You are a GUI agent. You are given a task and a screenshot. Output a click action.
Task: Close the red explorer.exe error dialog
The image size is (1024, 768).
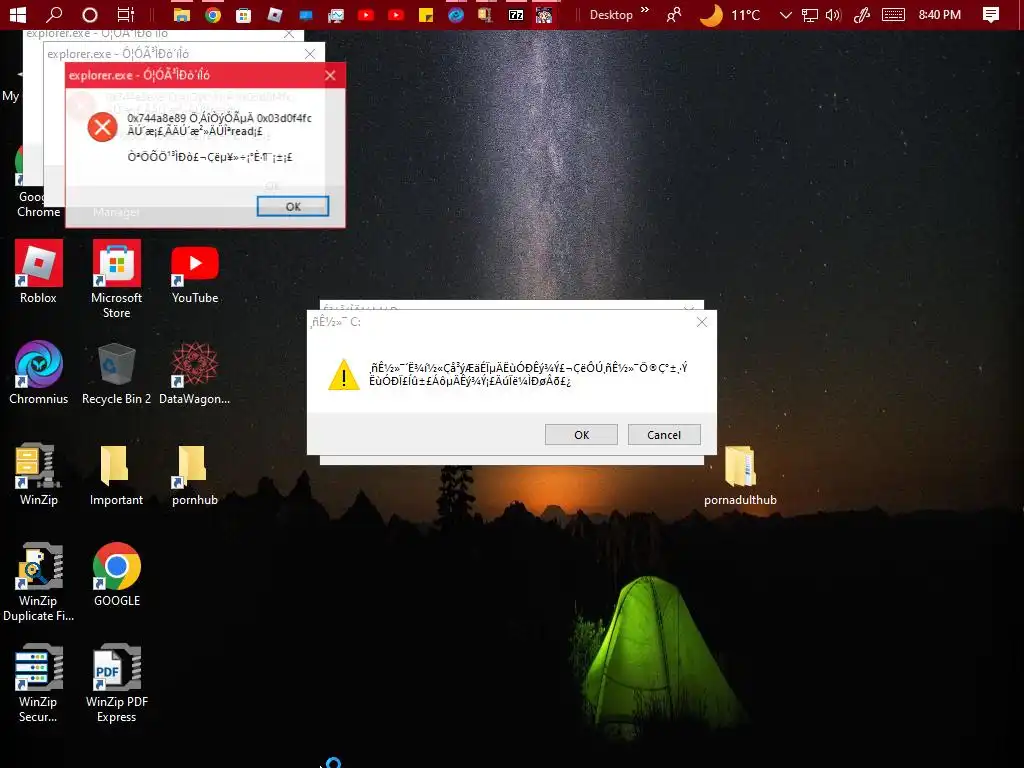(x=330, y=75)
